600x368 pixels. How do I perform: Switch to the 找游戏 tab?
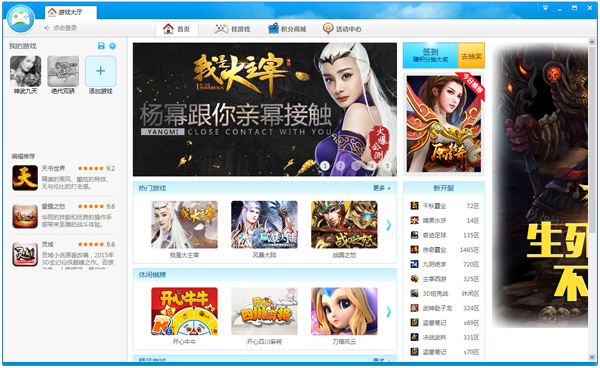[x=232, y=29]
